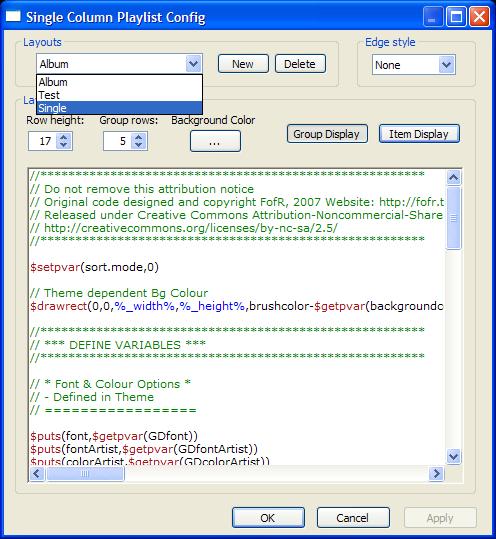Decrease the Group rows value
Viewport: 496px width, 539px height.
[x=139, y=145]
